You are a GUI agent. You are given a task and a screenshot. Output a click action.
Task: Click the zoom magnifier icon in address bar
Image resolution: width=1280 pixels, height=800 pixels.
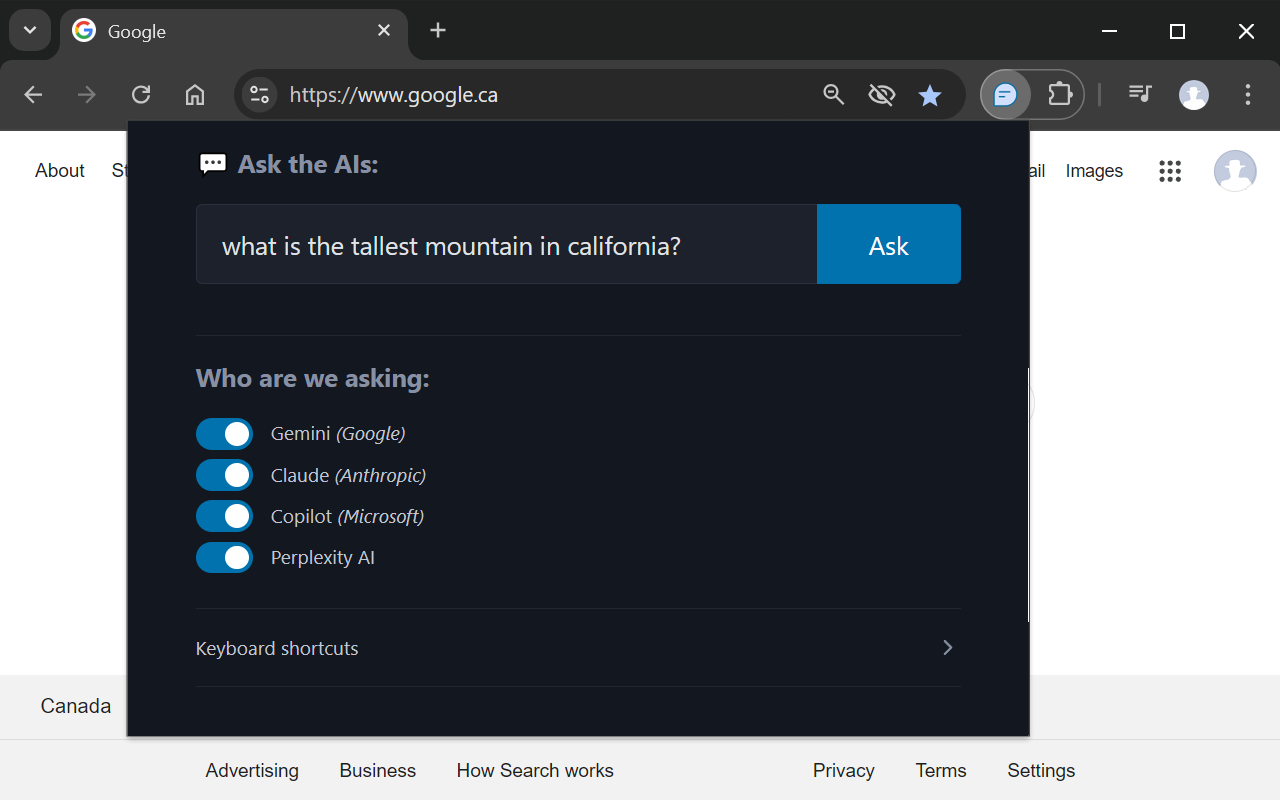click(x=833, y=95)
